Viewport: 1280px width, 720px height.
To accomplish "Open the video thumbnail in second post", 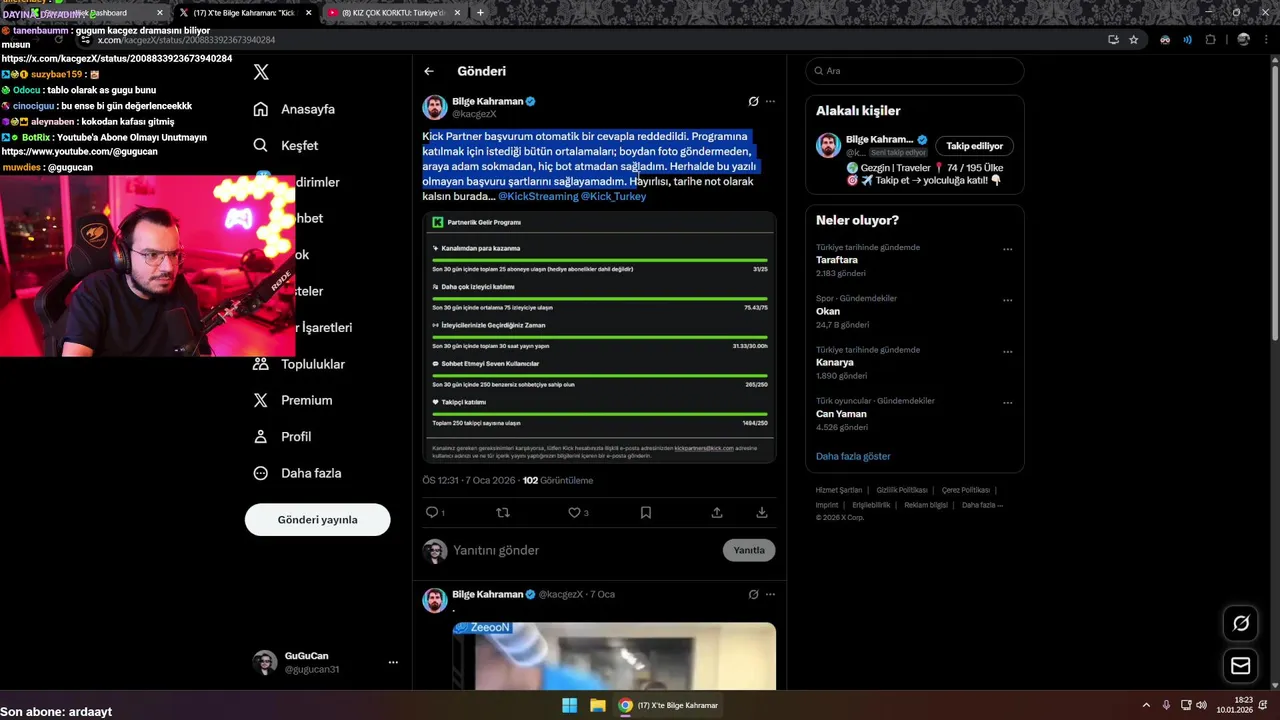I will pos(614,656).
